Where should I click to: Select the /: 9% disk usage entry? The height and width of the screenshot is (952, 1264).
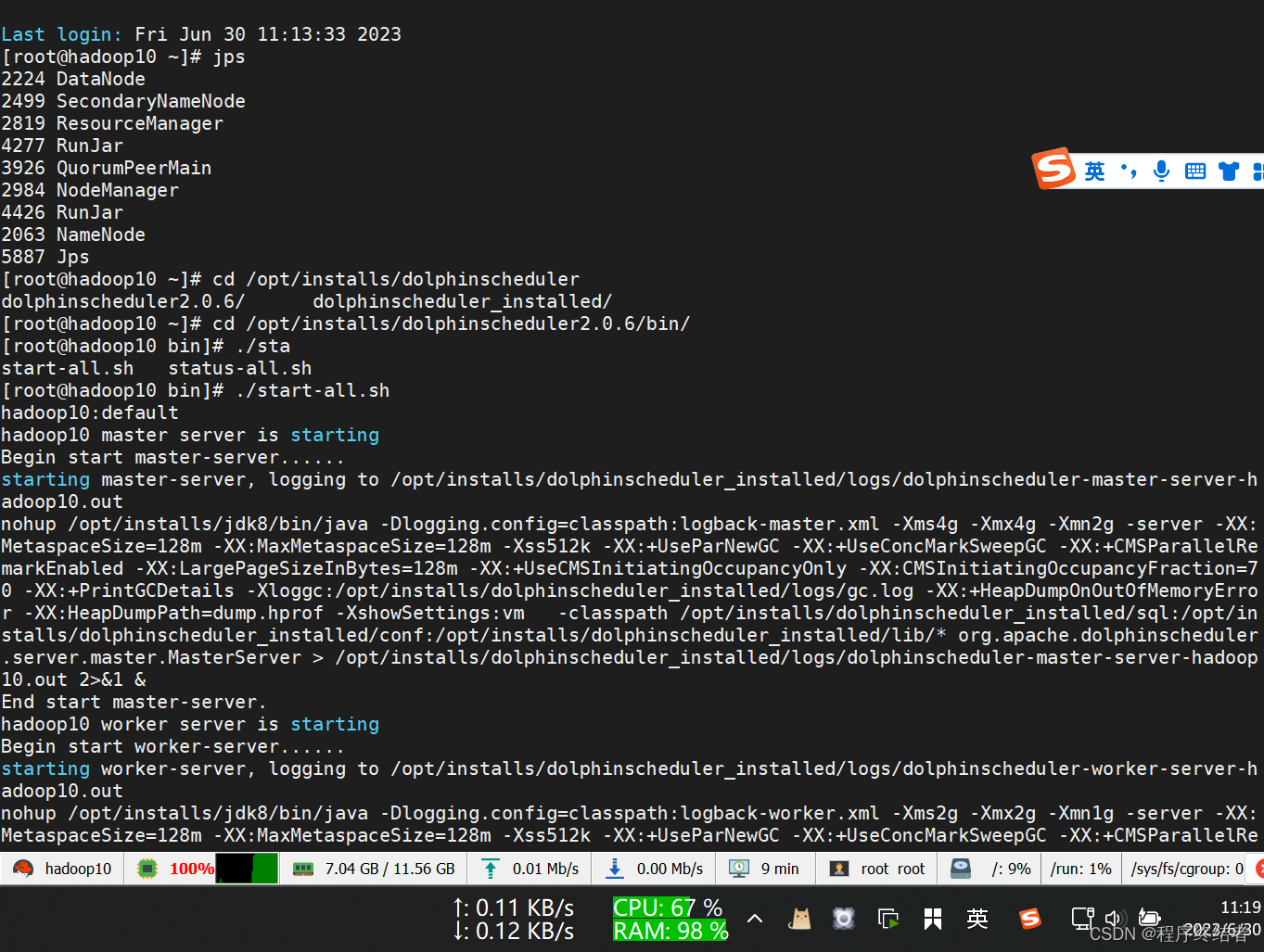click(x=1011, y=869)
